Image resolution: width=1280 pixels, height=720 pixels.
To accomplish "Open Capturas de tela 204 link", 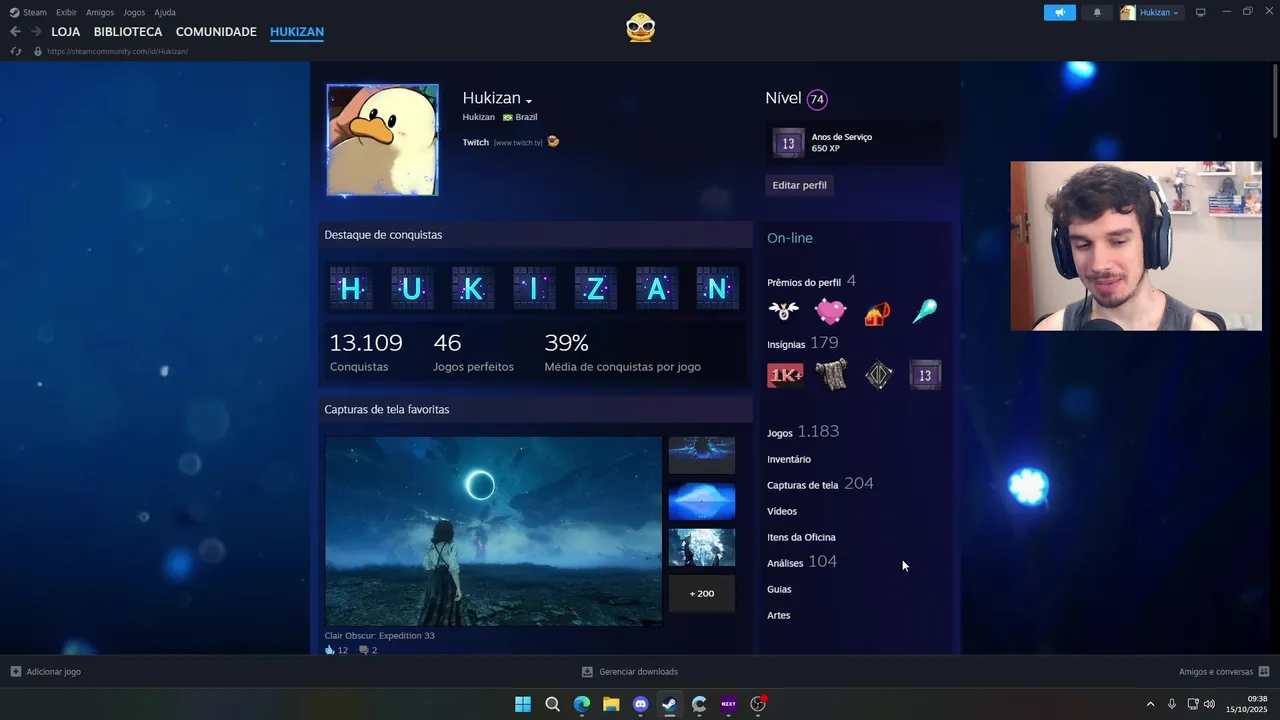I will point(820,484).
